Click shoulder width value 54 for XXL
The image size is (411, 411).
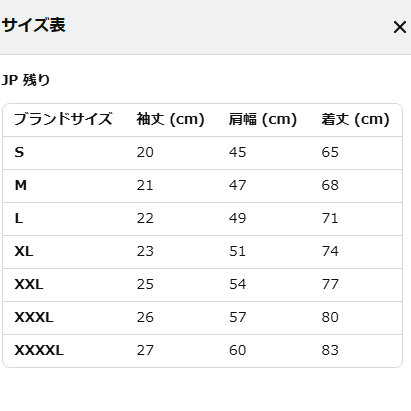pyautogui.click(x=237, y=284)
